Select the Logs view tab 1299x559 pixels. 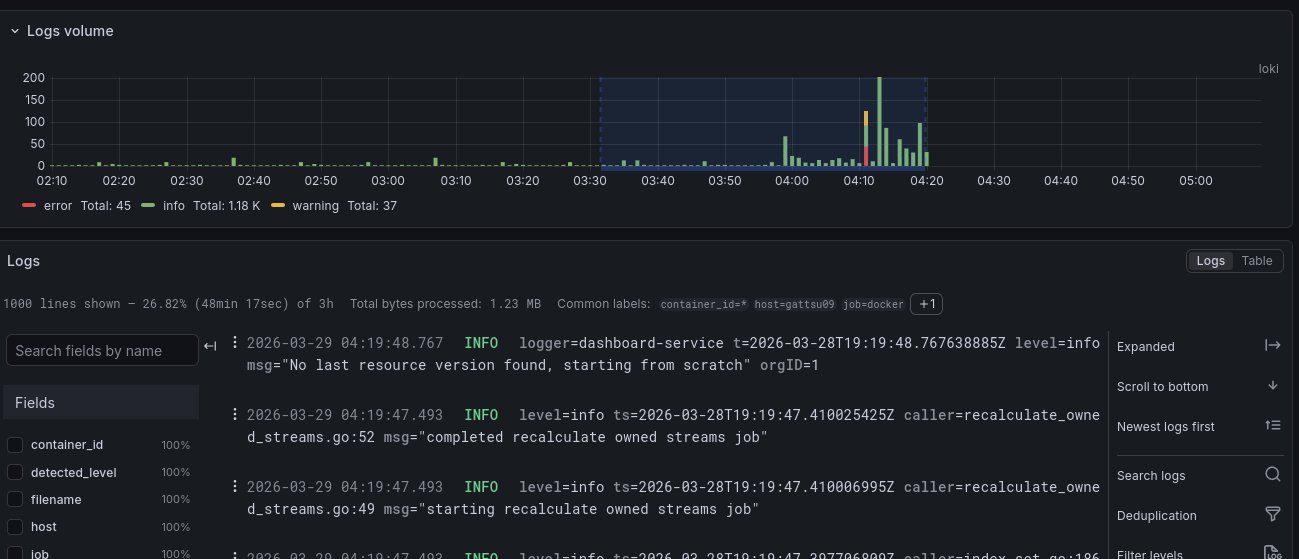(1210, 261)
